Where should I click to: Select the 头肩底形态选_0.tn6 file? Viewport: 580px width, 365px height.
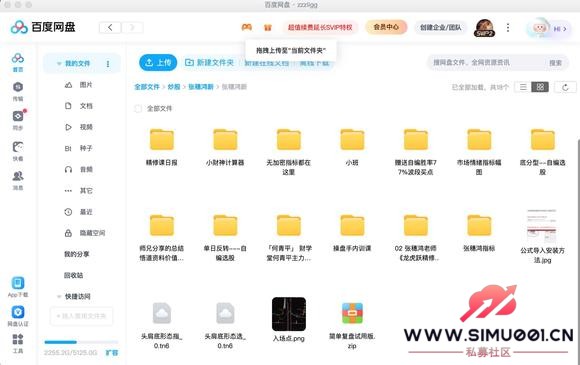pos(225,325)
